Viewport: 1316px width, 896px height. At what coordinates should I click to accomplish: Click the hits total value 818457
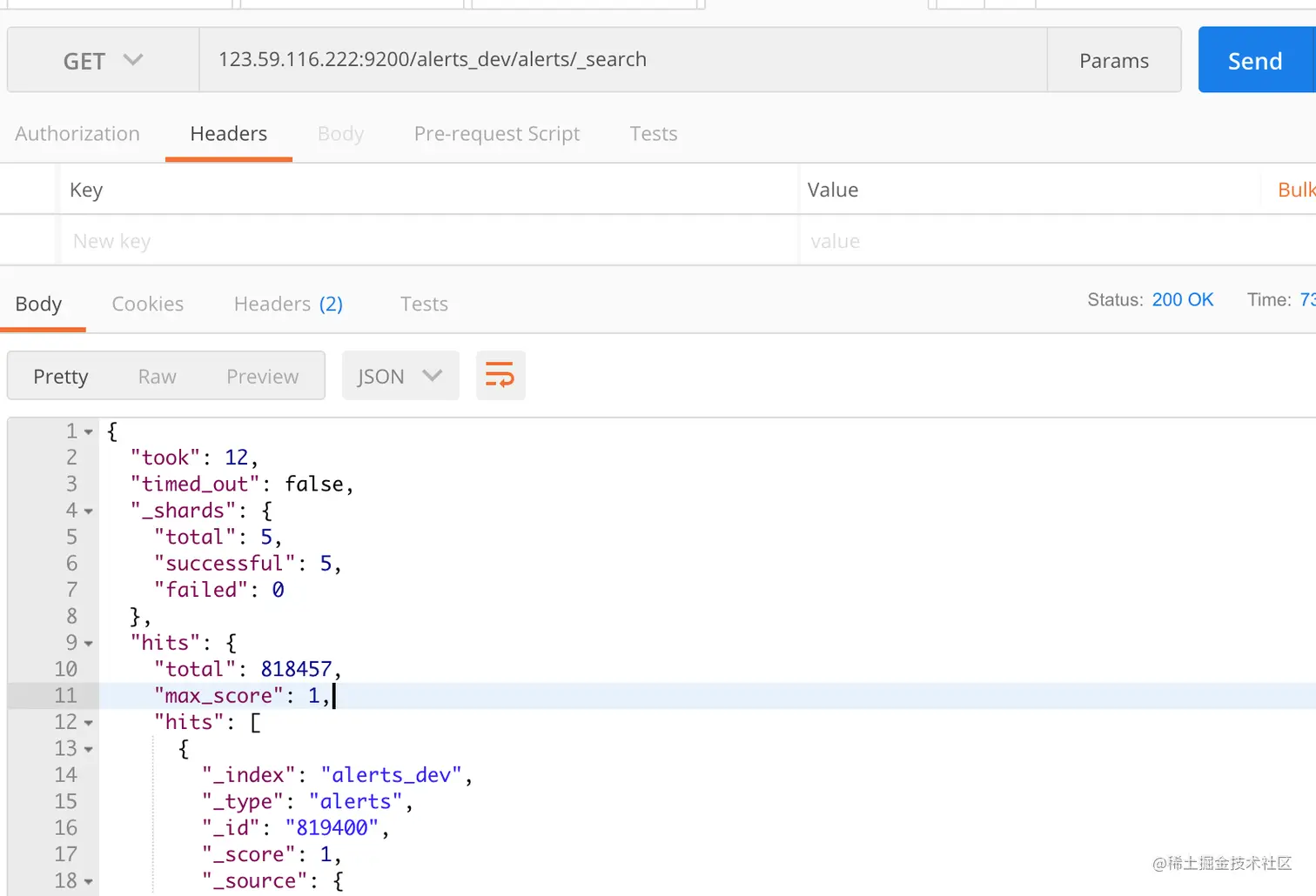click(297, 669)
